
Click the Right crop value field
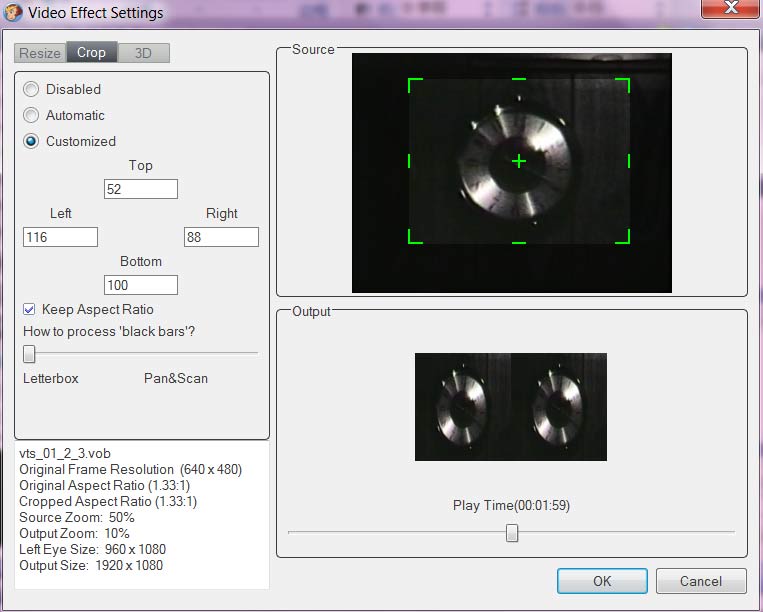[x=221, y=237]
